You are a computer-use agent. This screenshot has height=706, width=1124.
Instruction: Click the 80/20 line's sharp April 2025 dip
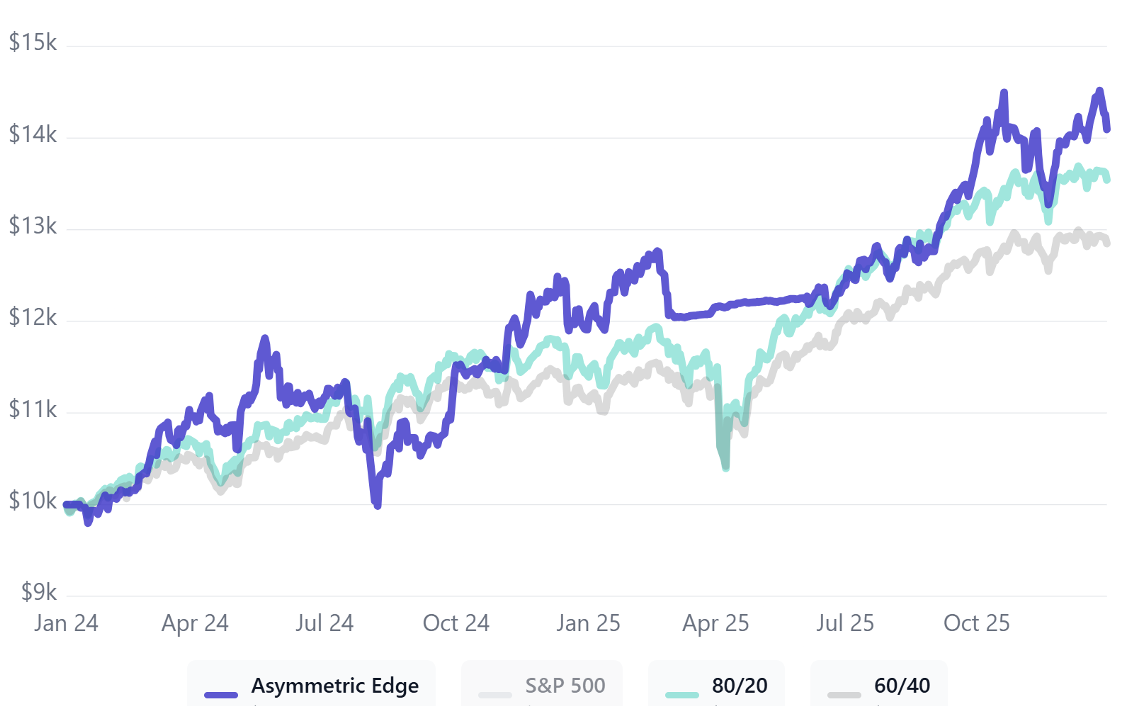(x=724, y=465)
